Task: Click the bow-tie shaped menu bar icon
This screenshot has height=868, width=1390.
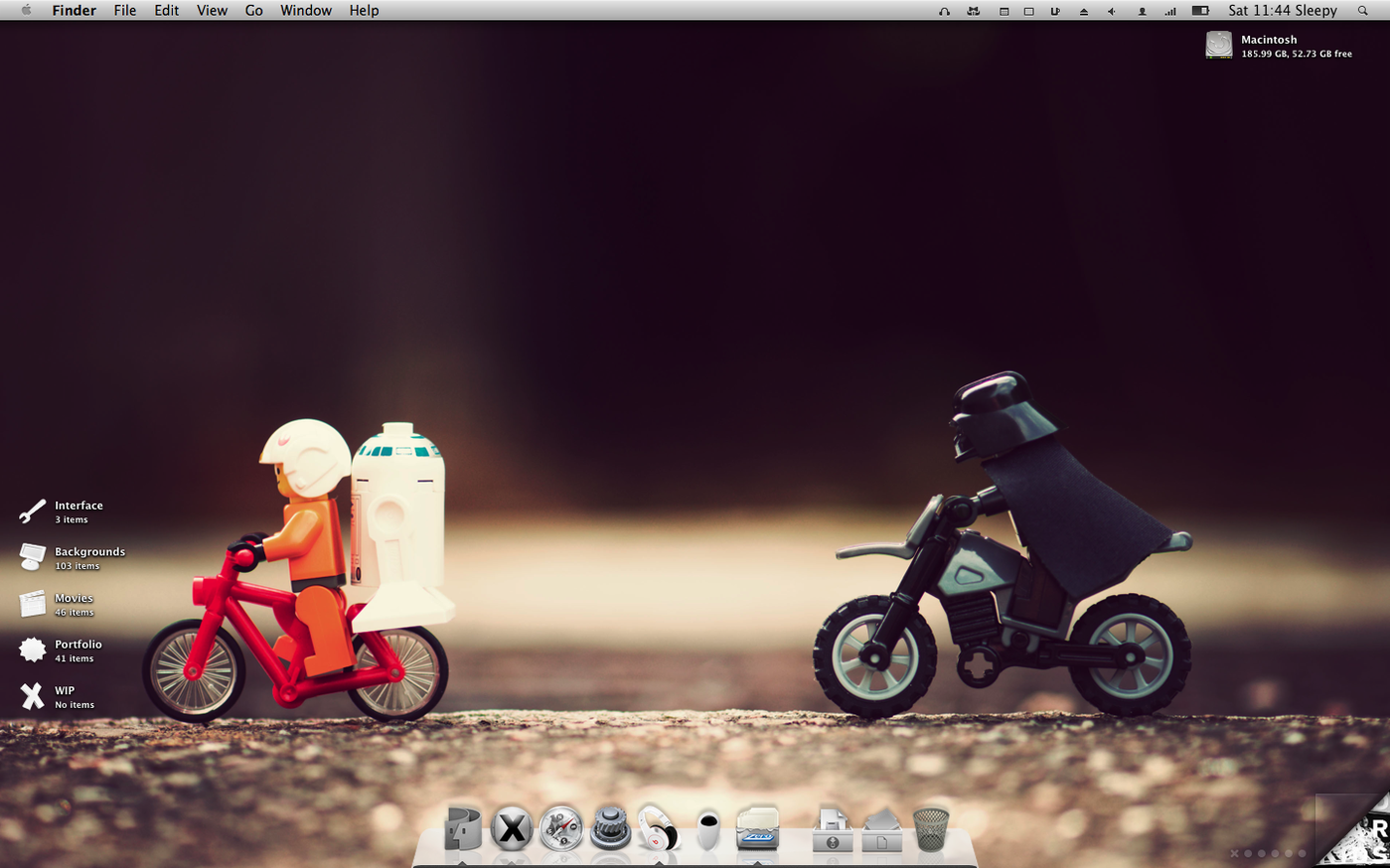Action: coord(974,11)
